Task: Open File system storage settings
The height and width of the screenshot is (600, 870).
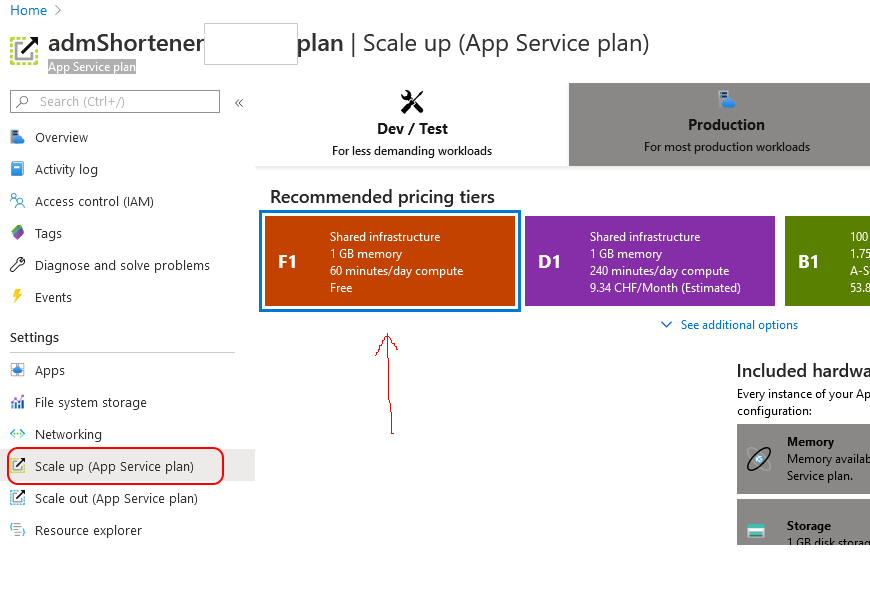Action: (x=89, y=402)
